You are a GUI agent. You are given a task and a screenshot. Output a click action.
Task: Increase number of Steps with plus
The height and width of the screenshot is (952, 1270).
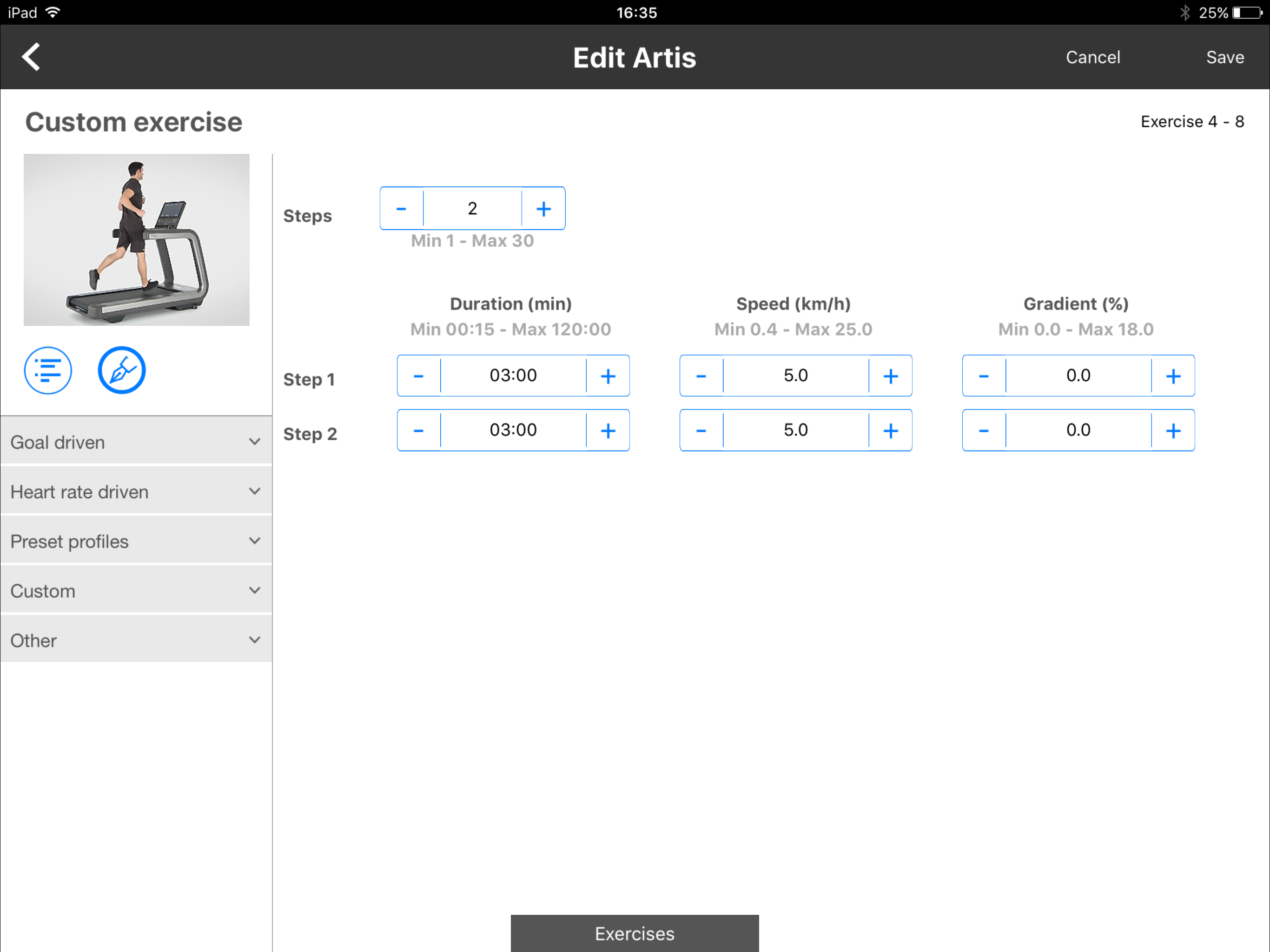[543, 208]
